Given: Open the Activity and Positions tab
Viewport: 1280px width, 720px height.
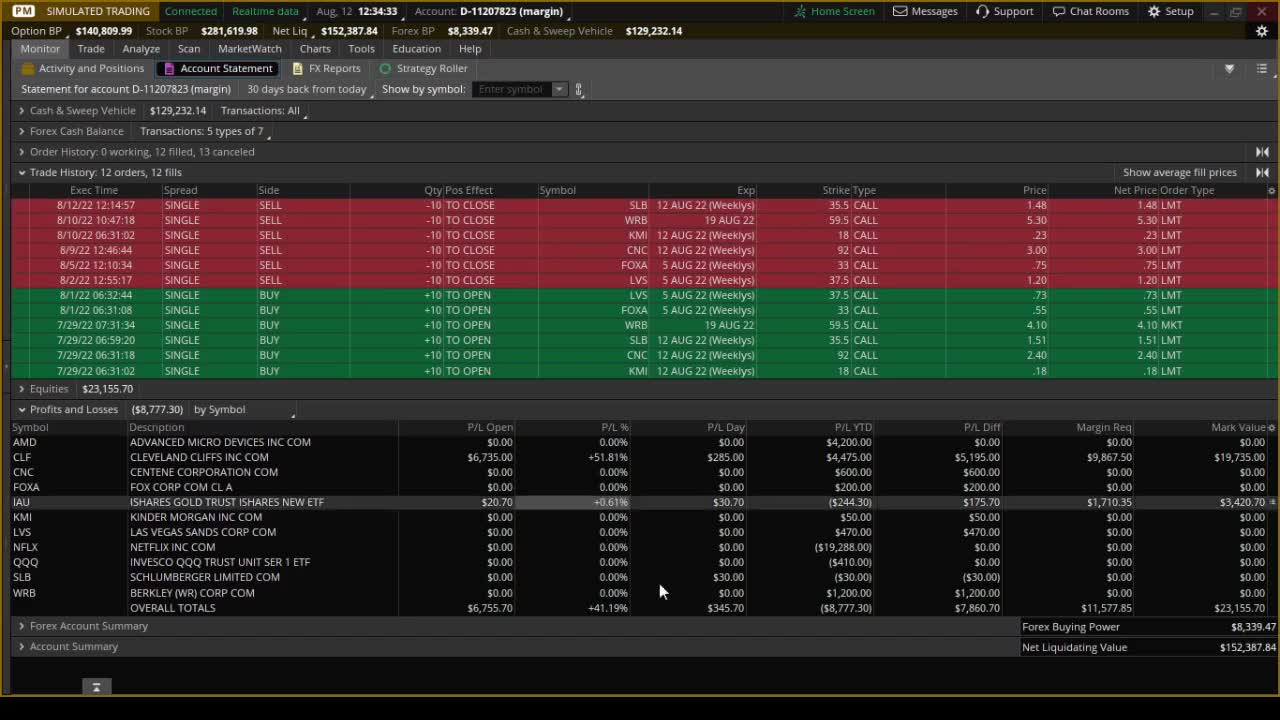Looking at the screenshot, I should click(82, 68).
